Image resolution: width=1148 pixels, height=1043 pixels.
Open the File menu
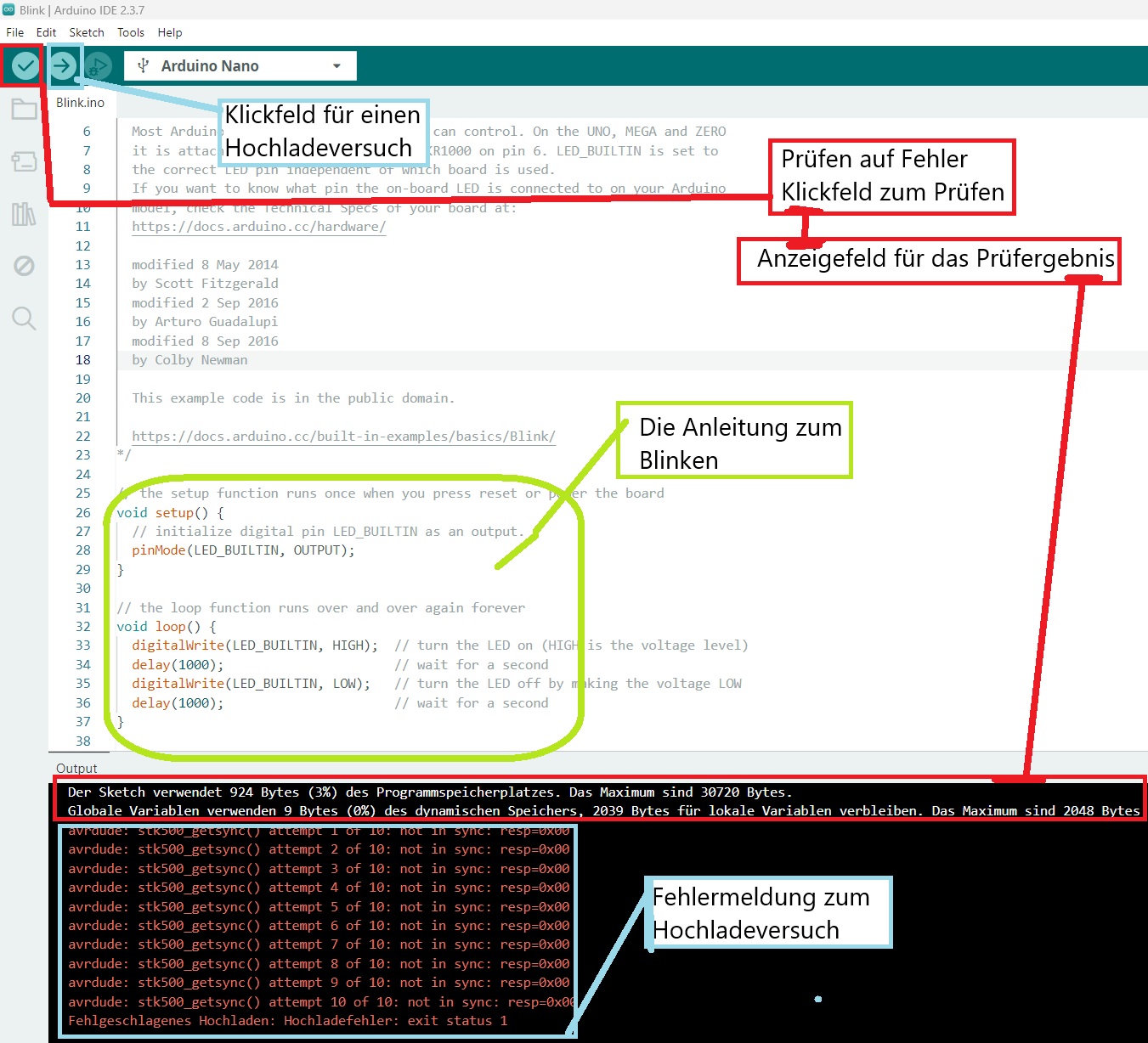tap(15, 32)
